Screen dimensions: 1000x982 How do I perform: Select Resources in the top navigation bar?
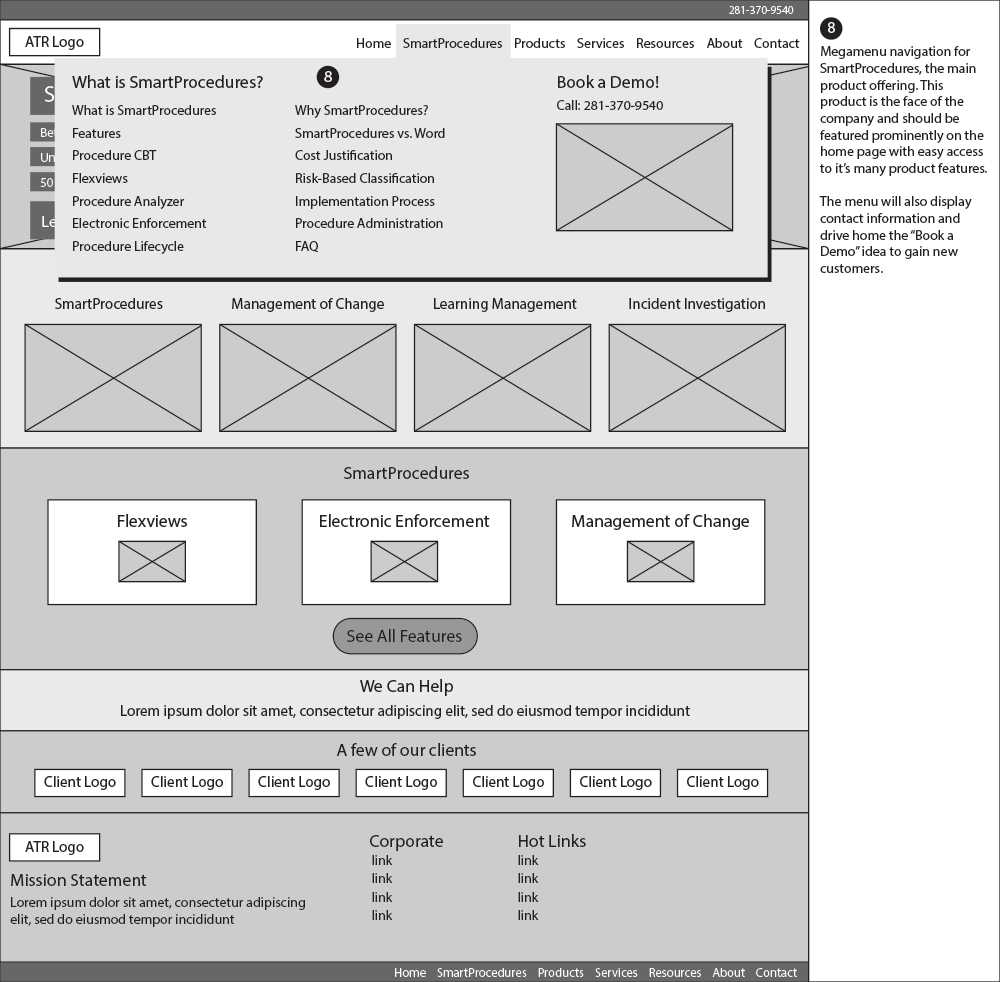pyautogui.click(x=664, y=43)
